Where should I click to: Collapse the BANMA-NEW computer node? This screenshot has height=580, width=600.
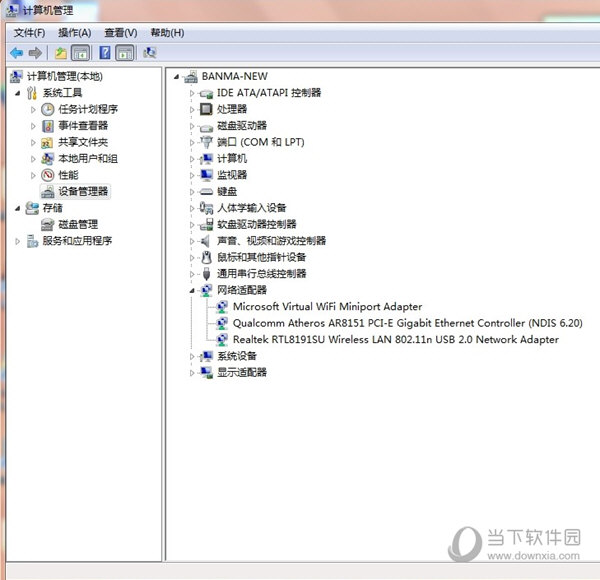tap(176, 77)
